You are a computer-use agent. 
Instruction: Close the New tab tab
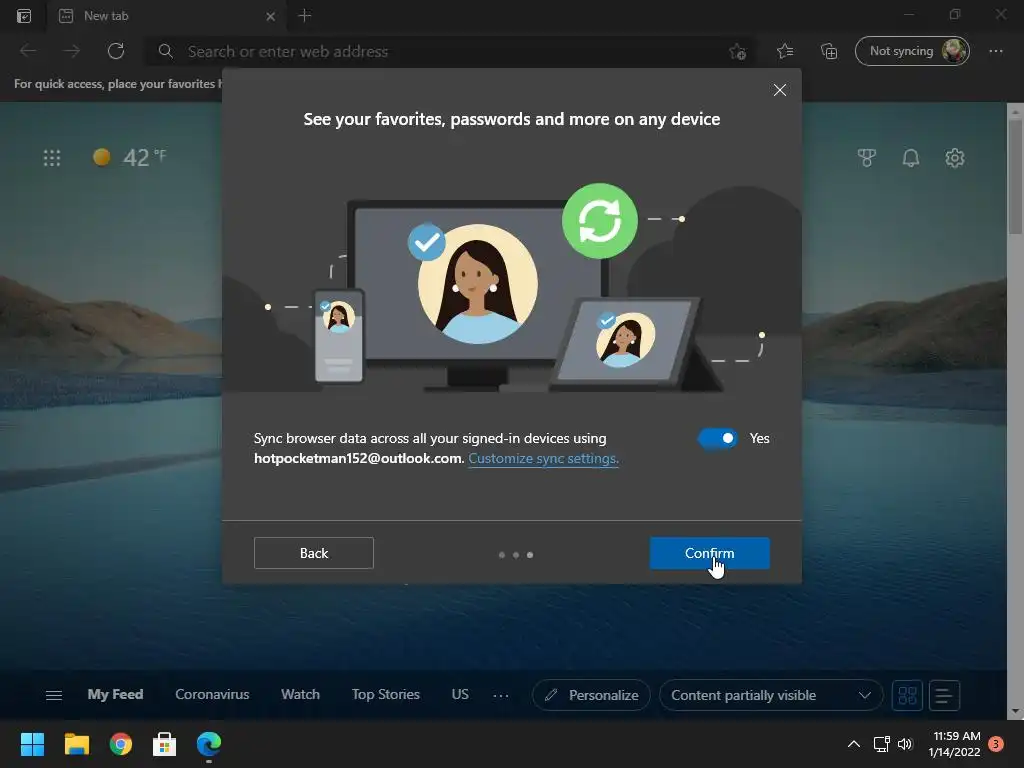pyautogui.click(x=270, y=16)
